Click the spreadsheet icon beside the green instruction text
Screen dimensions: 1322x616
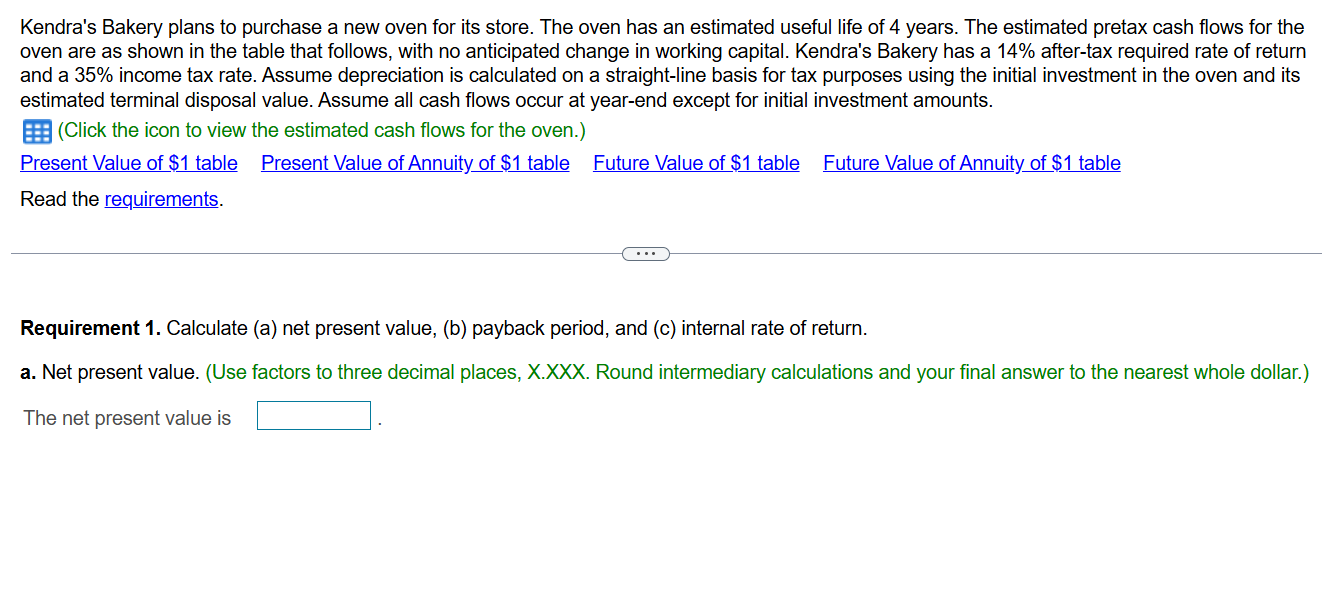pos(37,131)
